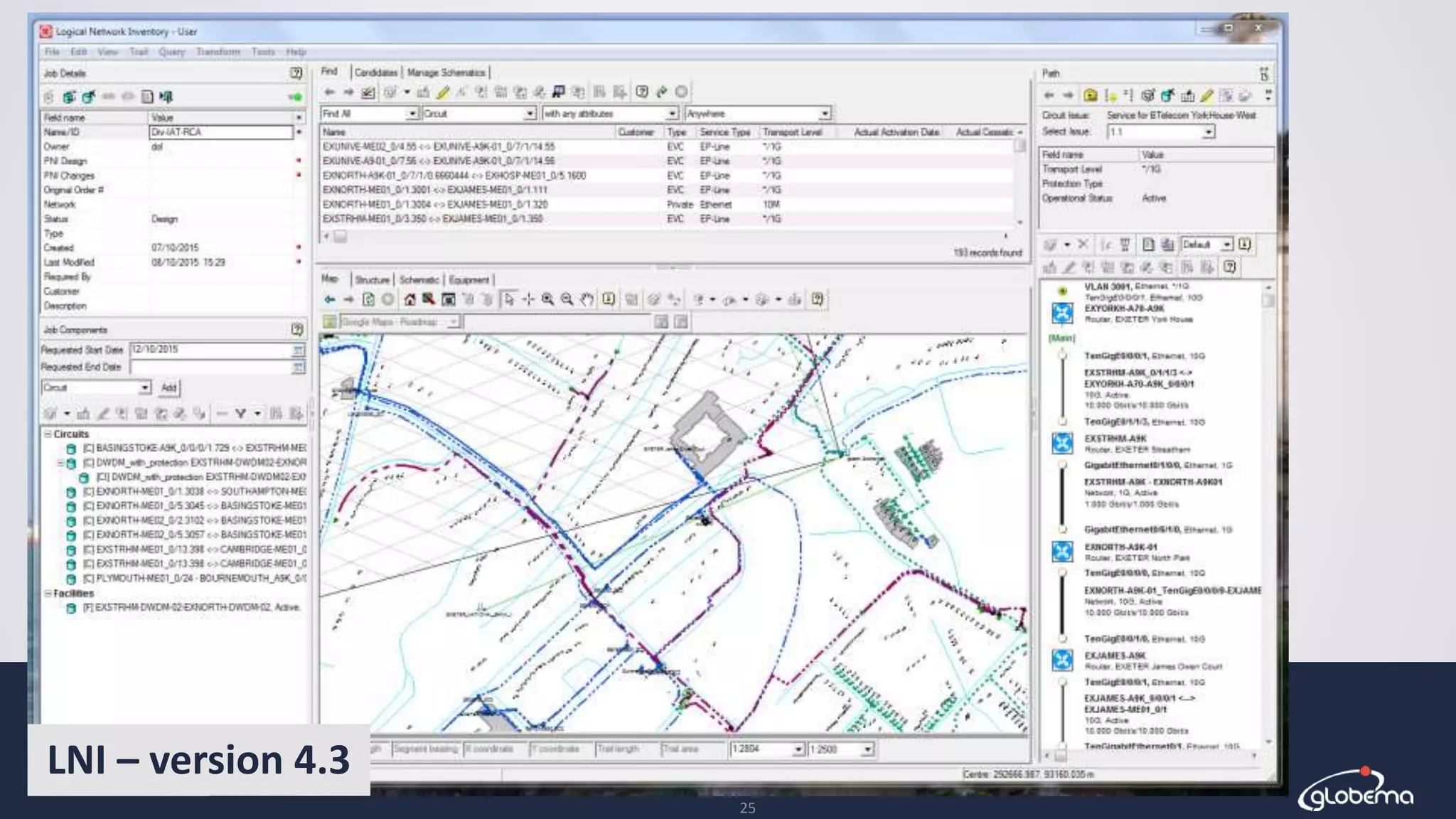
Task: Choose the arrow Select pointer tool
Action: point(508,300)
